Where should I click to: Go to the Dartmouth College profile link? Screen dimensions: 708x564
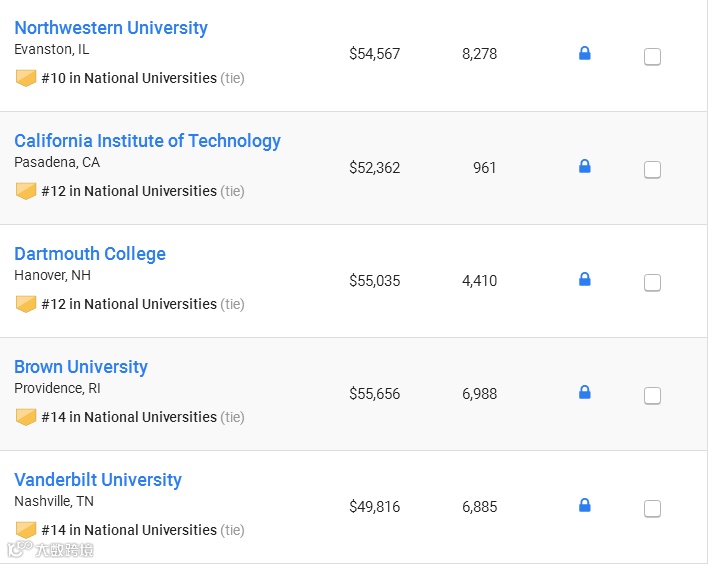(90, 254)
